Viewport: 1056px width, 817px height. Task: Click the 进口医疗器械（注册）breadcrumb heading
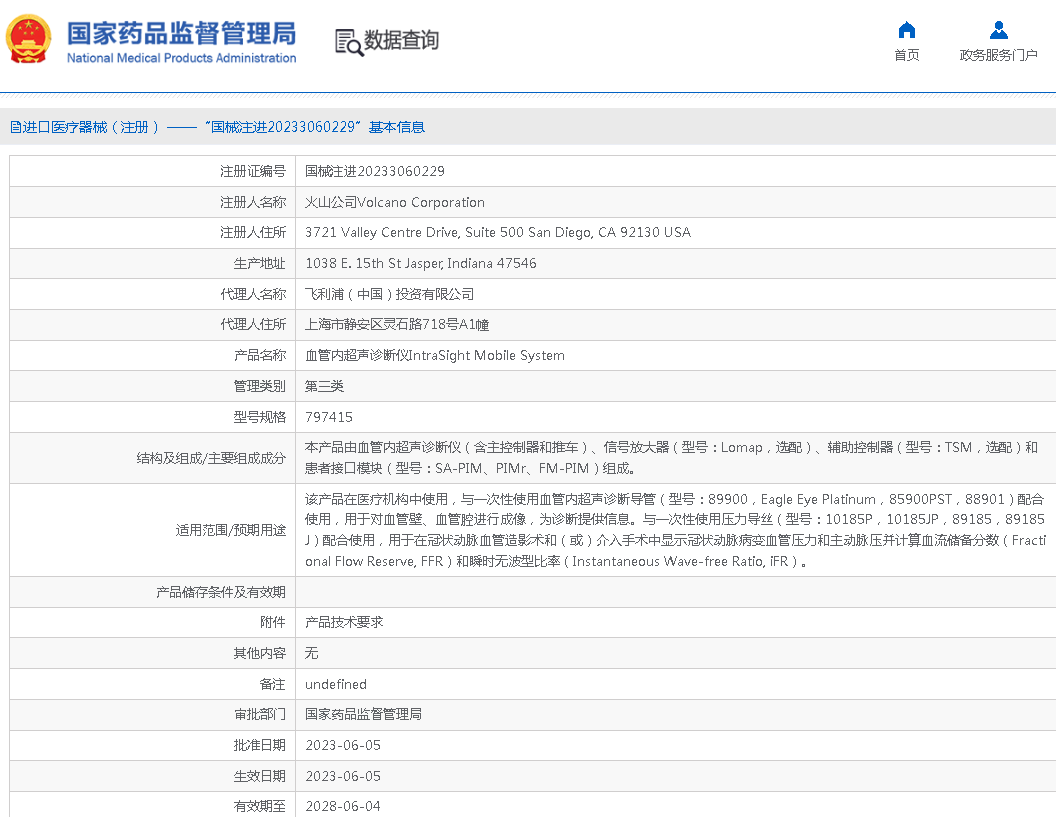217,127
